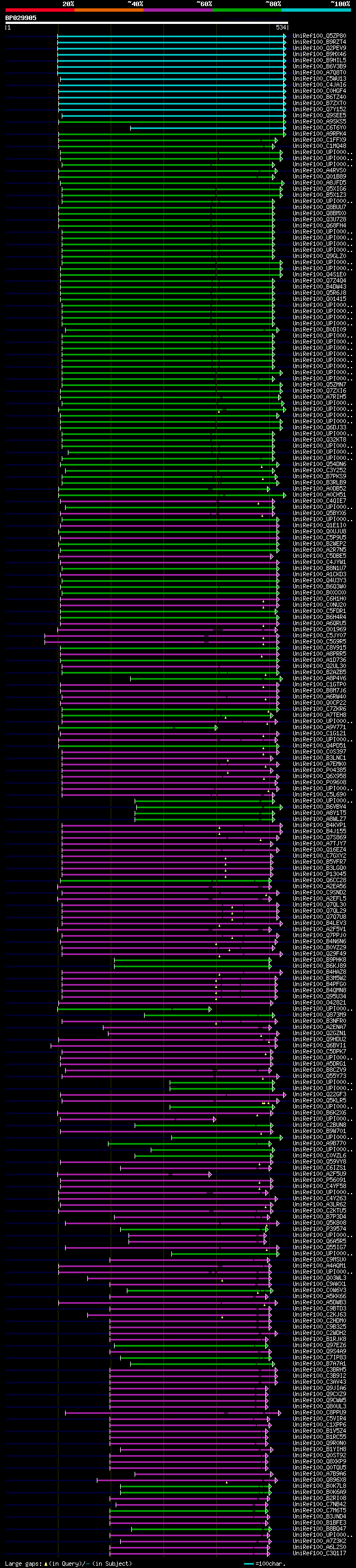Select the UniRef100_C8PPU9 label

click(x=319, y=1413)
